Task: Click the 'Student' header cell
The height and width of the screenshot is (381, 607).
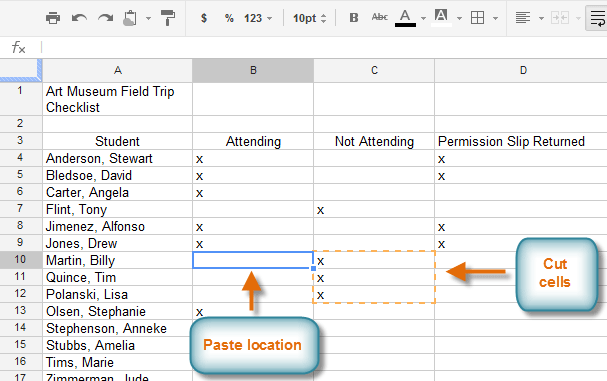Action: (x=117, y=141)
